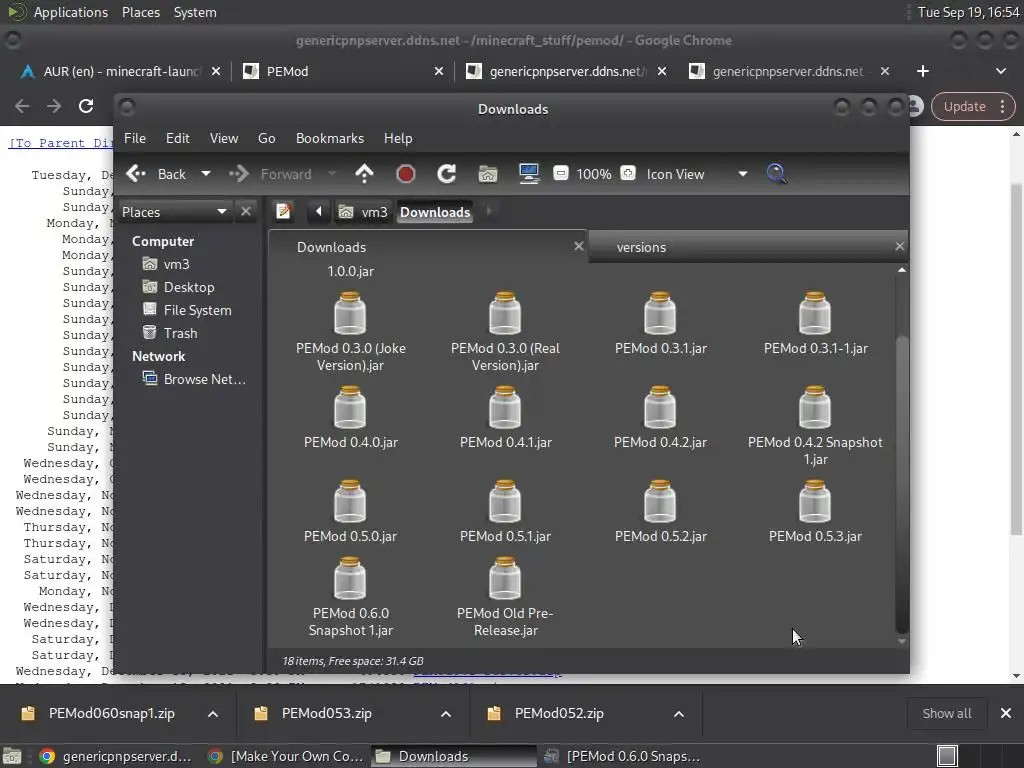Click the Downloads path bar button
This screenshot has width=1024, height=768.
435,212
